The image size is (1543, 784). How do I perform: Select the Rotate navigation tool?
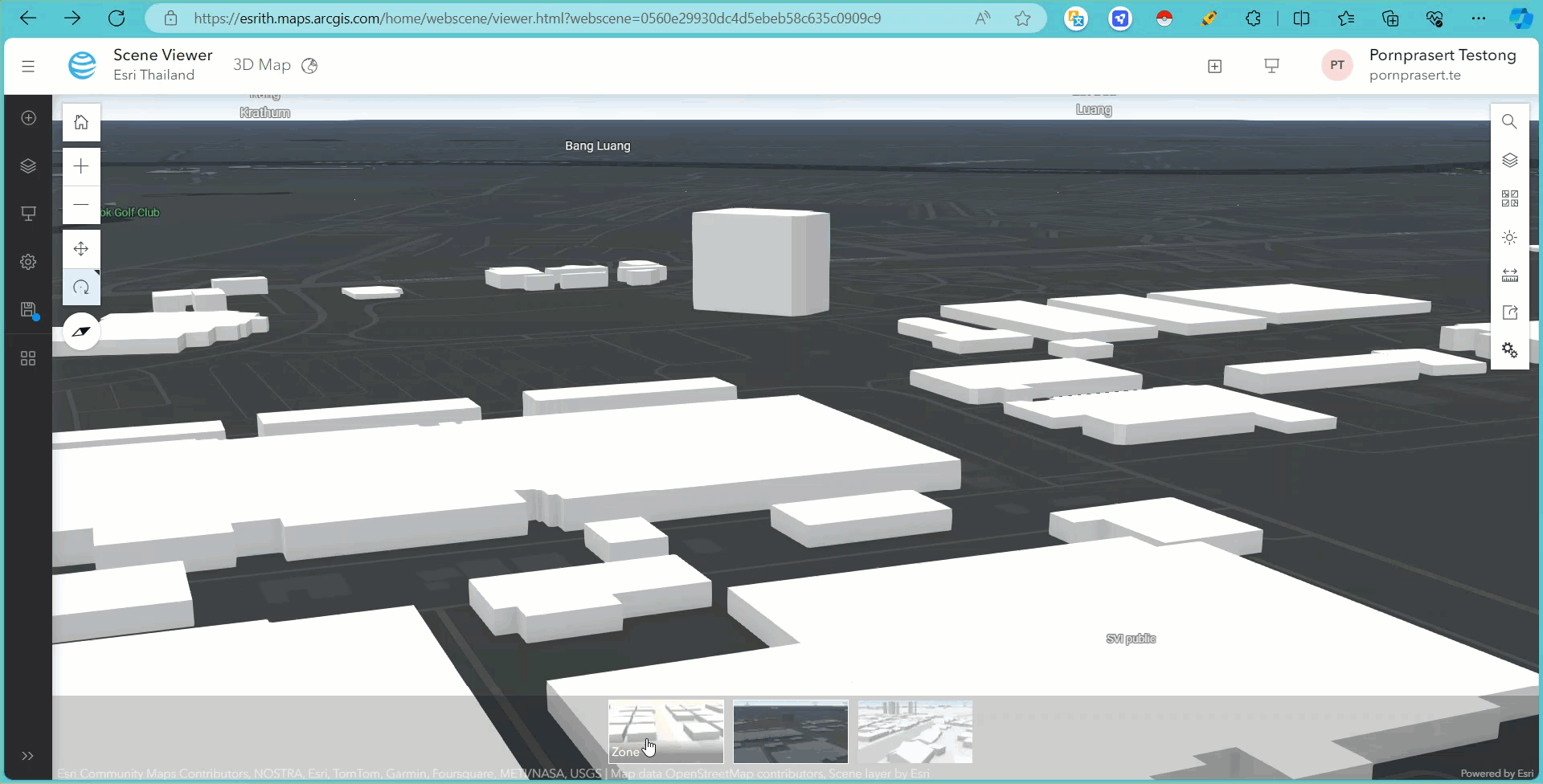81,287
